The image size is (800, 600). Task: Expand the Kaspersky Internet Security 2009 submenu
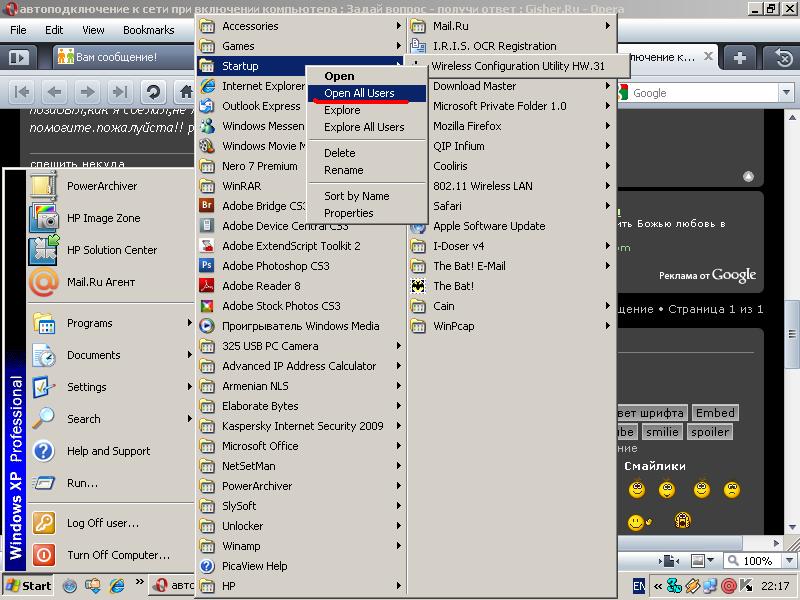click(302, 426)
